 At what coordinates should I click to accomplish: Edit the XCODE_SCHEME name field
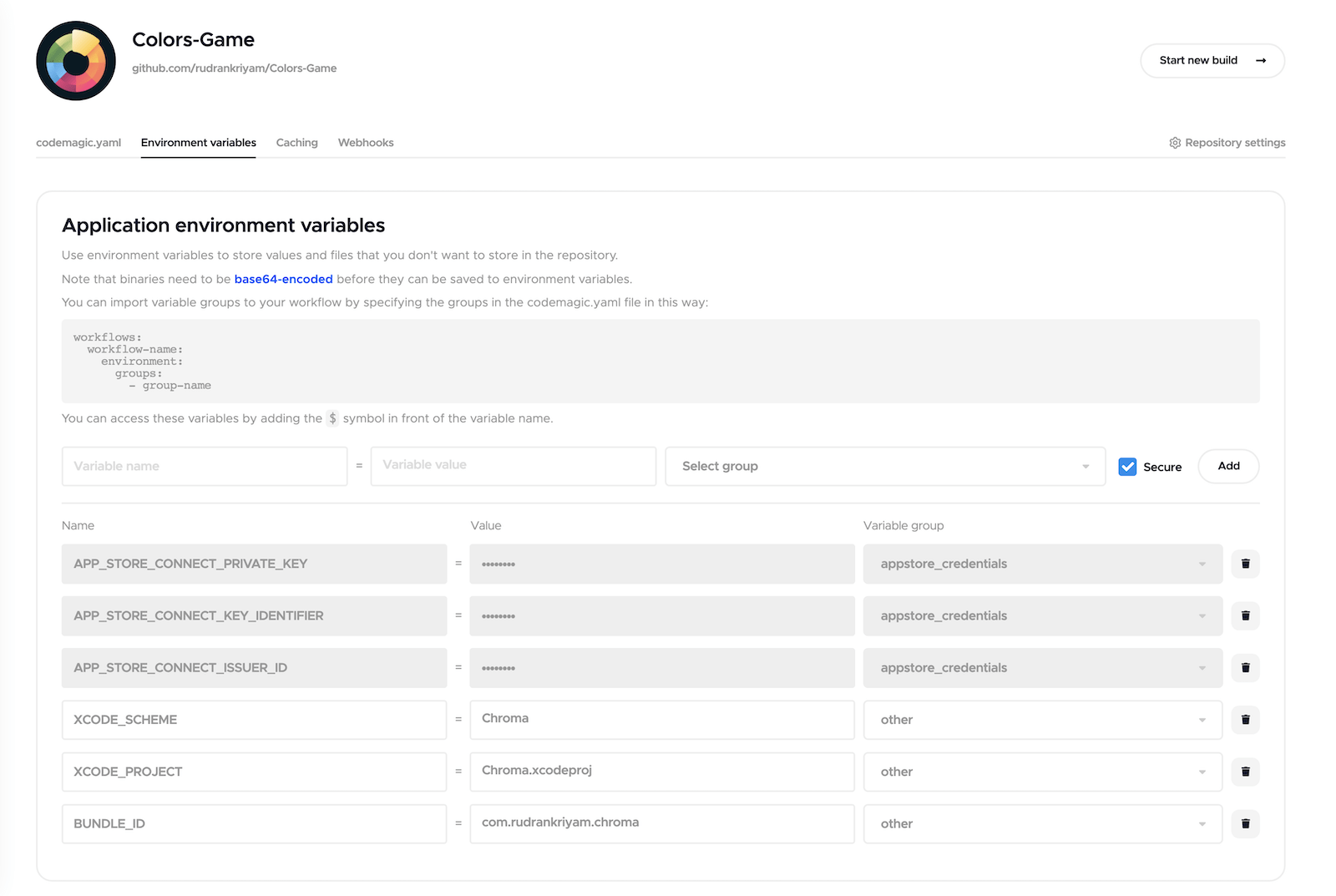coord(254,719)
